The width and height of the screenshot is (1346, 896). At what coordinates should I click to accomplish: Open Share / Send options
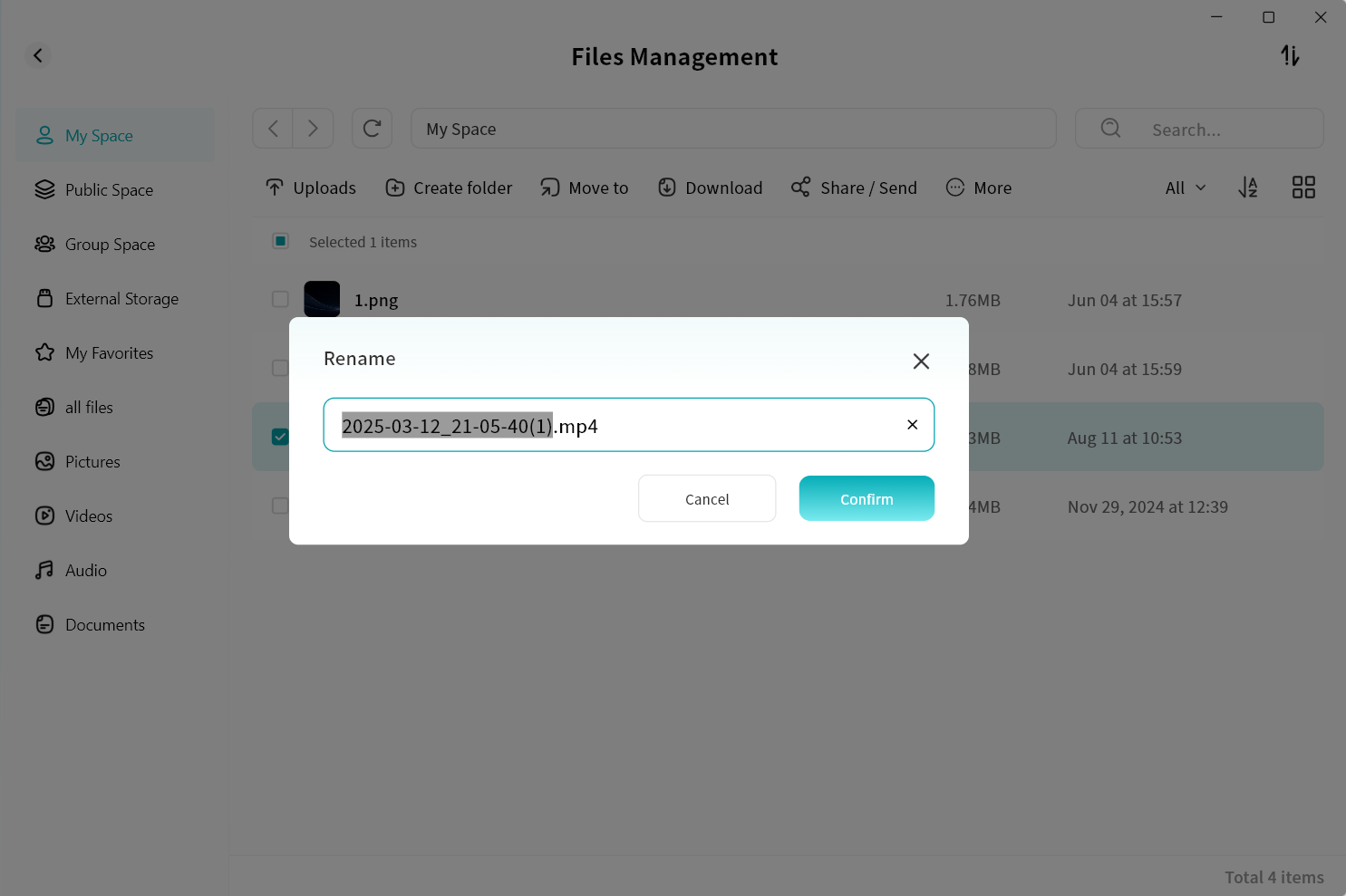[x=854, y=188]
